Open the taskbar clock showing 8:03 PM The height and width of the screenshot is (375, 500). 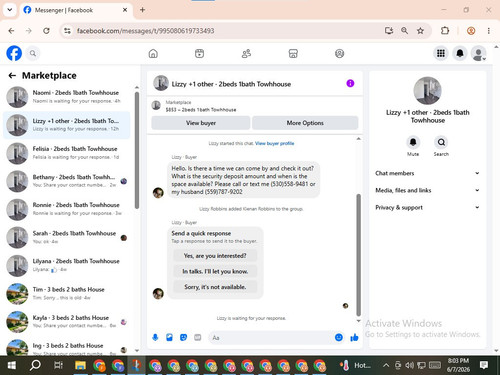pos(458,365)
